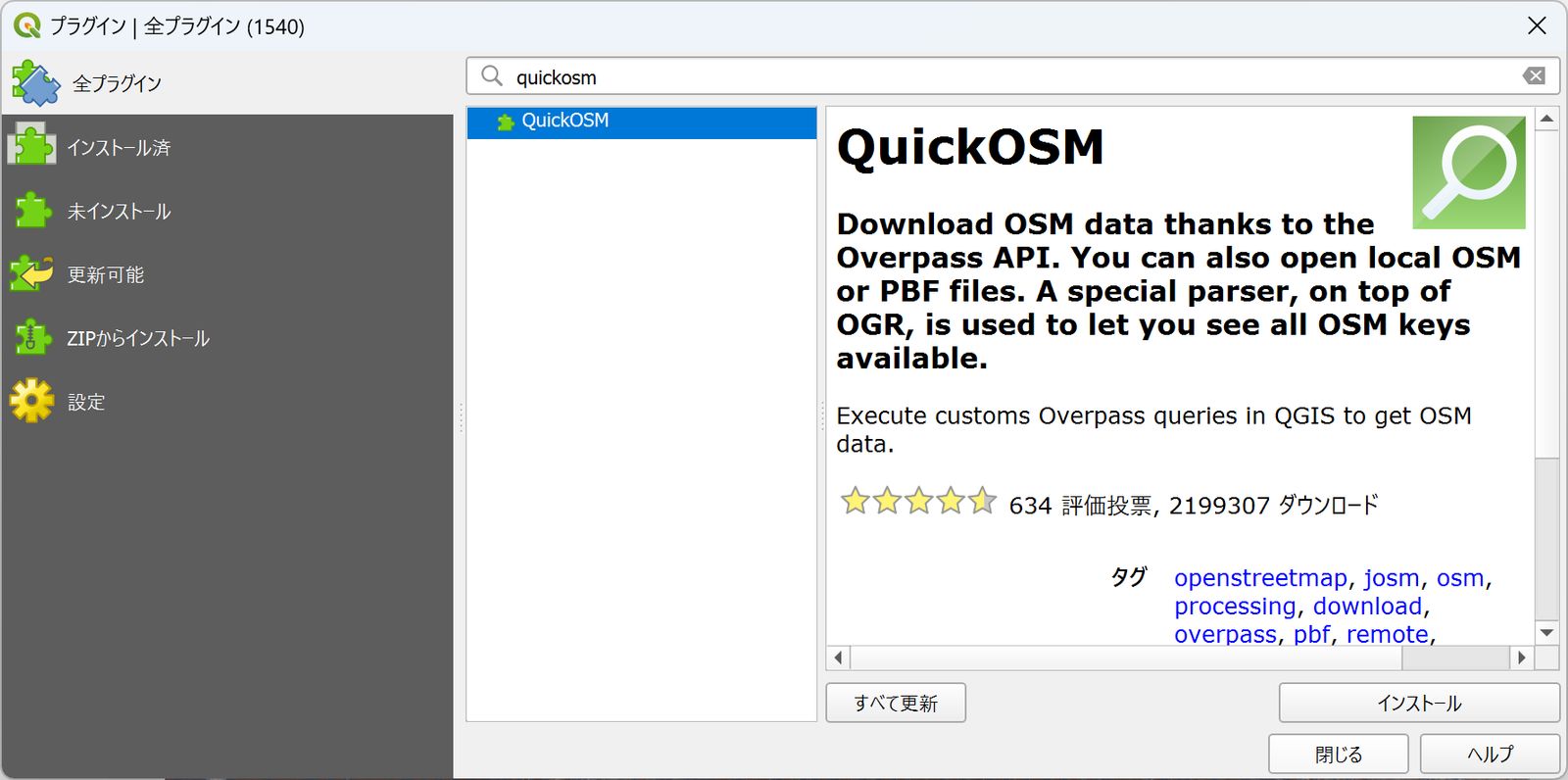This screenshot has height=780, width=1568.
Task: Click the QuickOSM heading text
Action: click(x=970, y=148)
